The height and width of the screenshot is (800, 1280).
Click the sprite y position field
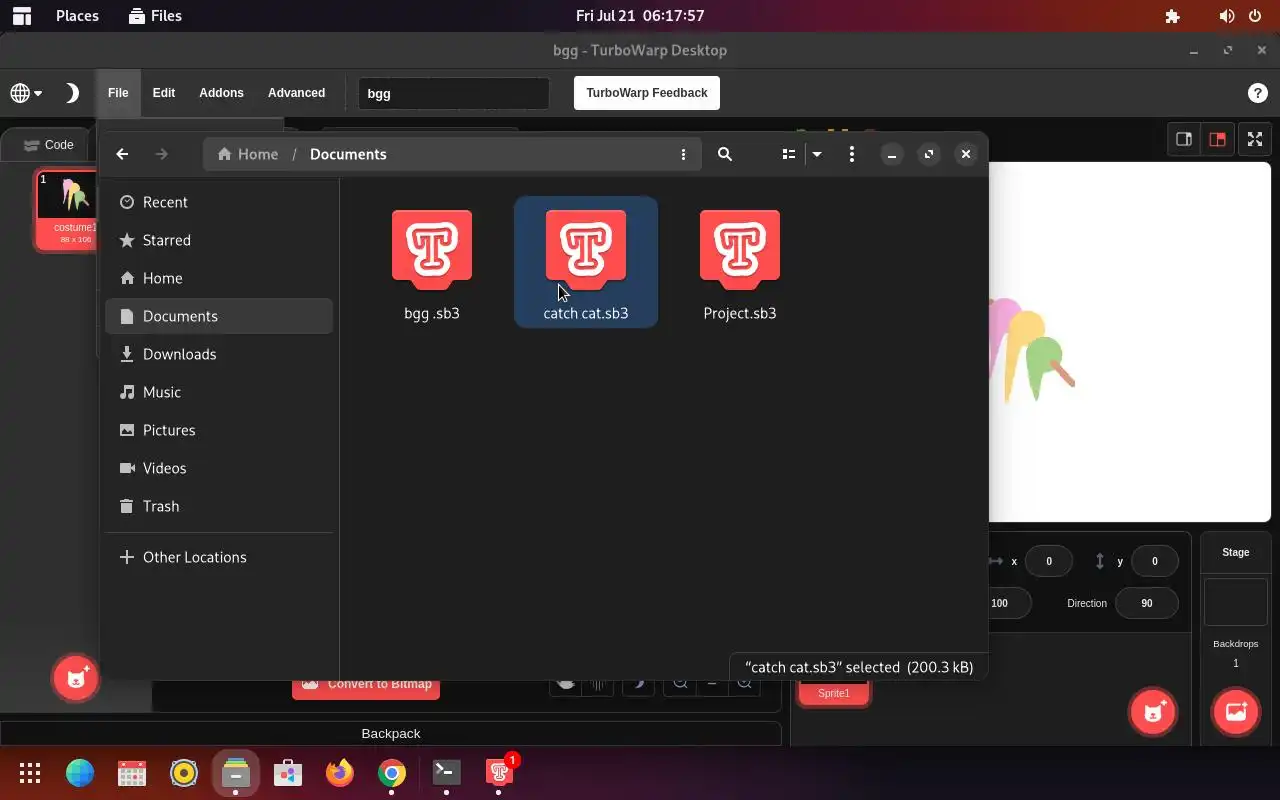(1154, 561)
